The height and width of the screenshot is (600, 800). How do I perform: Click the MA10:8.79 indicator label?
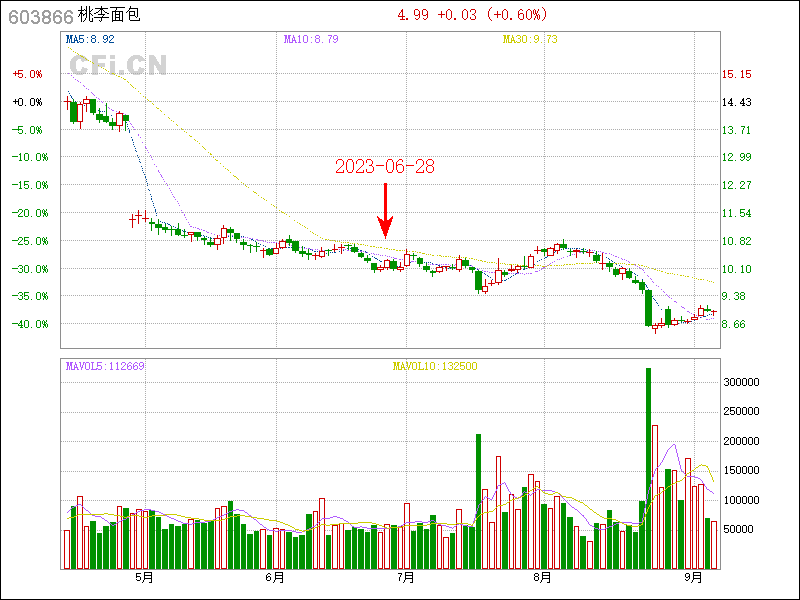[311, 39]
